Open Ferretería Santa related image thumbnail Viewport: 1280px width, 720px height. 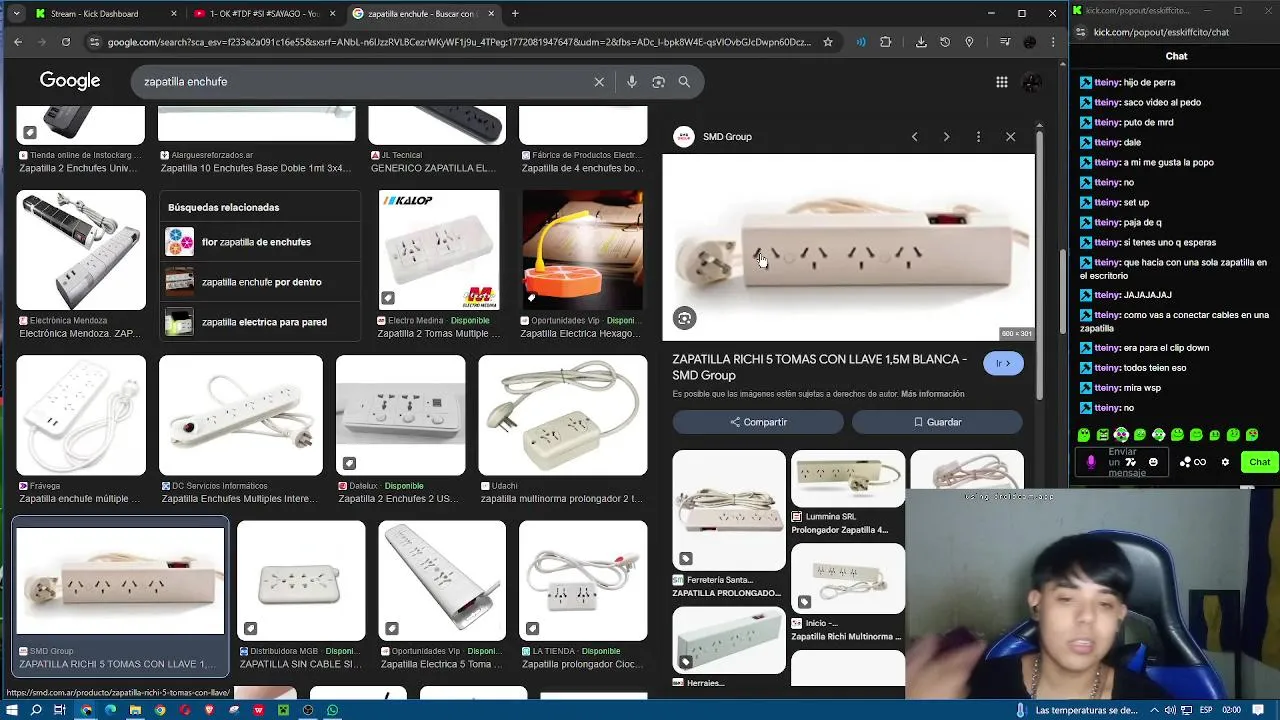729,510
